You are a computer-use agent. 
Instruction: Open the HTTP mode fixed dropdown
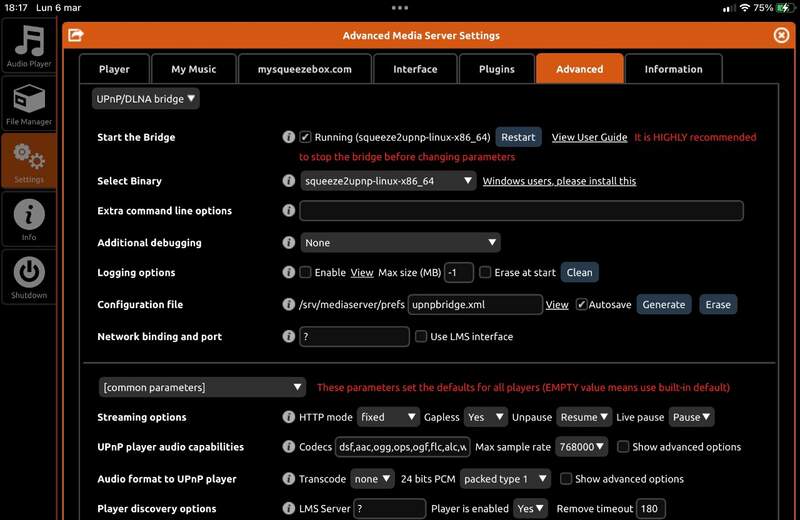pyautogui.click(x=388, y=417)
